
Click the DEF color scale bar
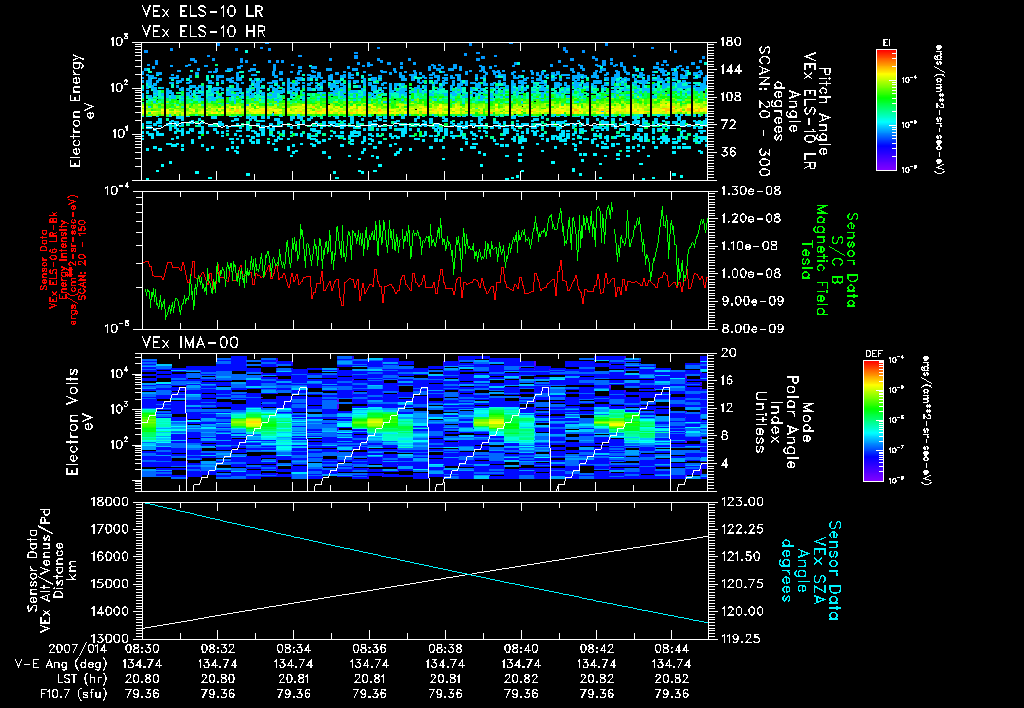pos(873,421)
